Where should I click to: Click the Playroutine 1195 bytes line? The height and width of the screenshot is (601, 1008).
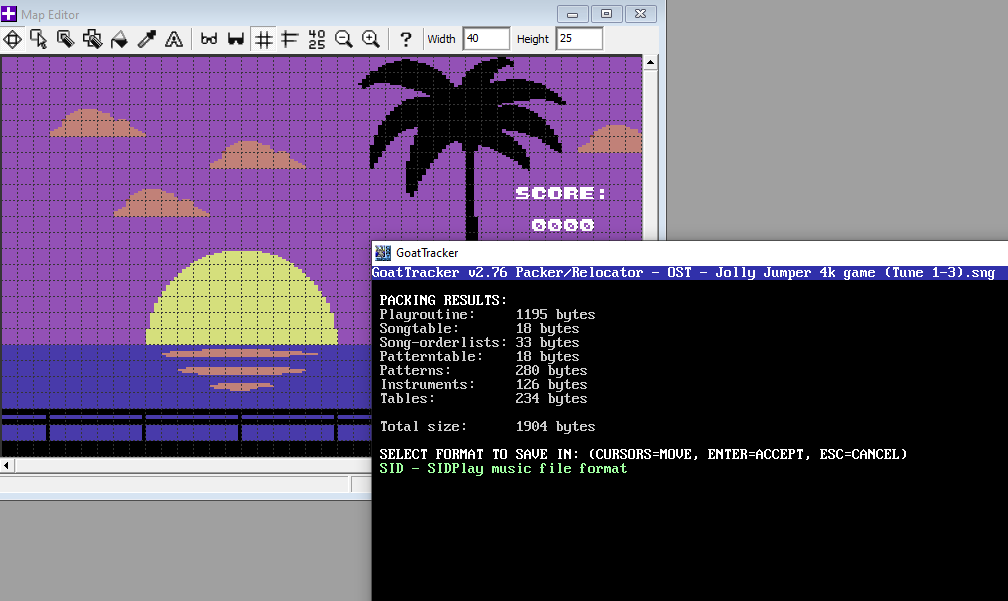click(487, 314)
